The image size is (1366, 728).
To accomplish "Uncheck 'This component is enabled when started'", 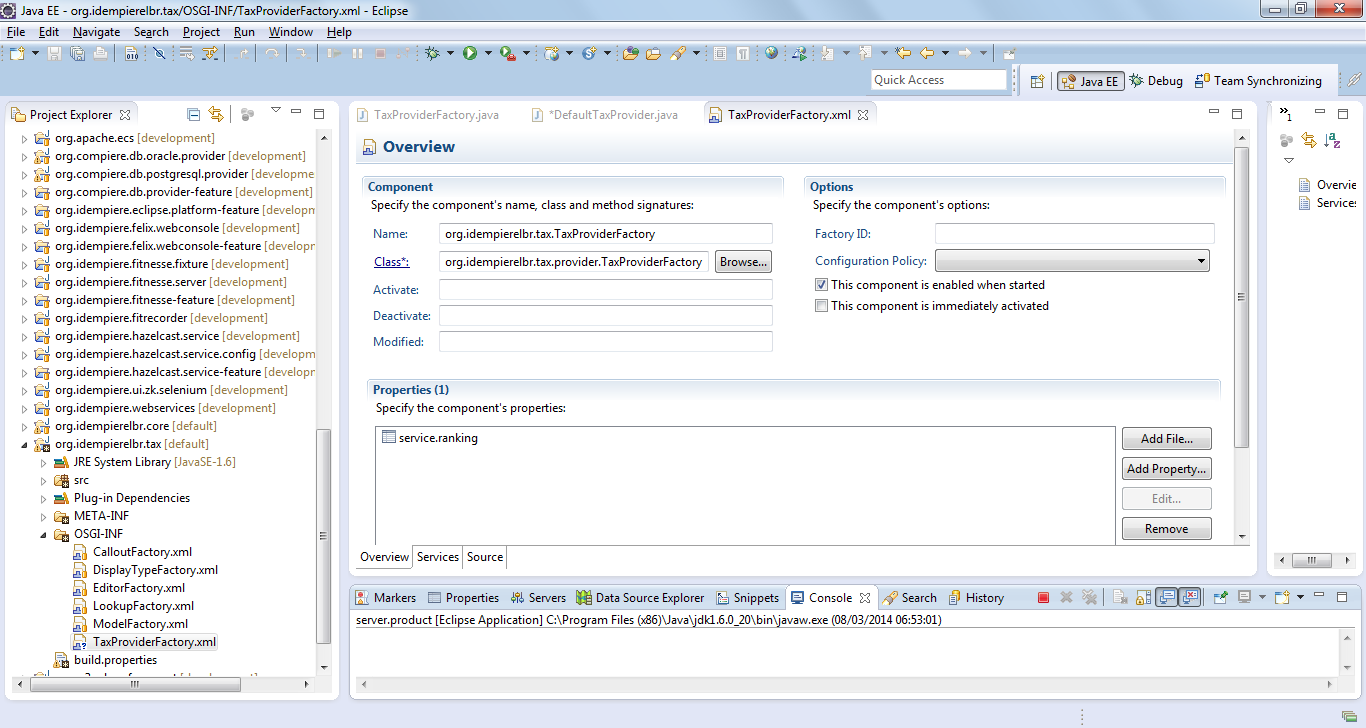I will [822, 285].
